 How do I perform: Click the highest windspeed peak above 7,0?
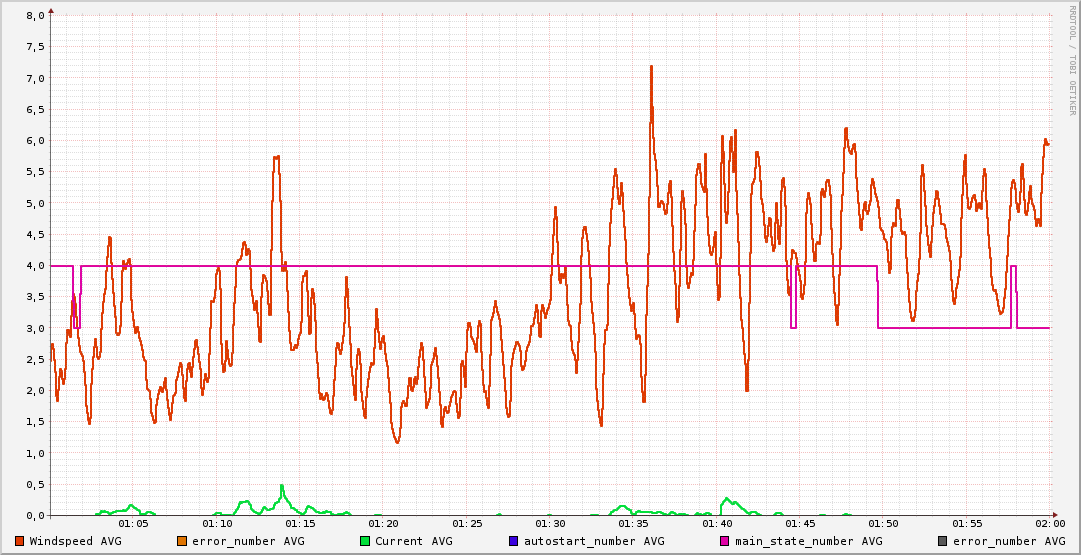(651, 68)
